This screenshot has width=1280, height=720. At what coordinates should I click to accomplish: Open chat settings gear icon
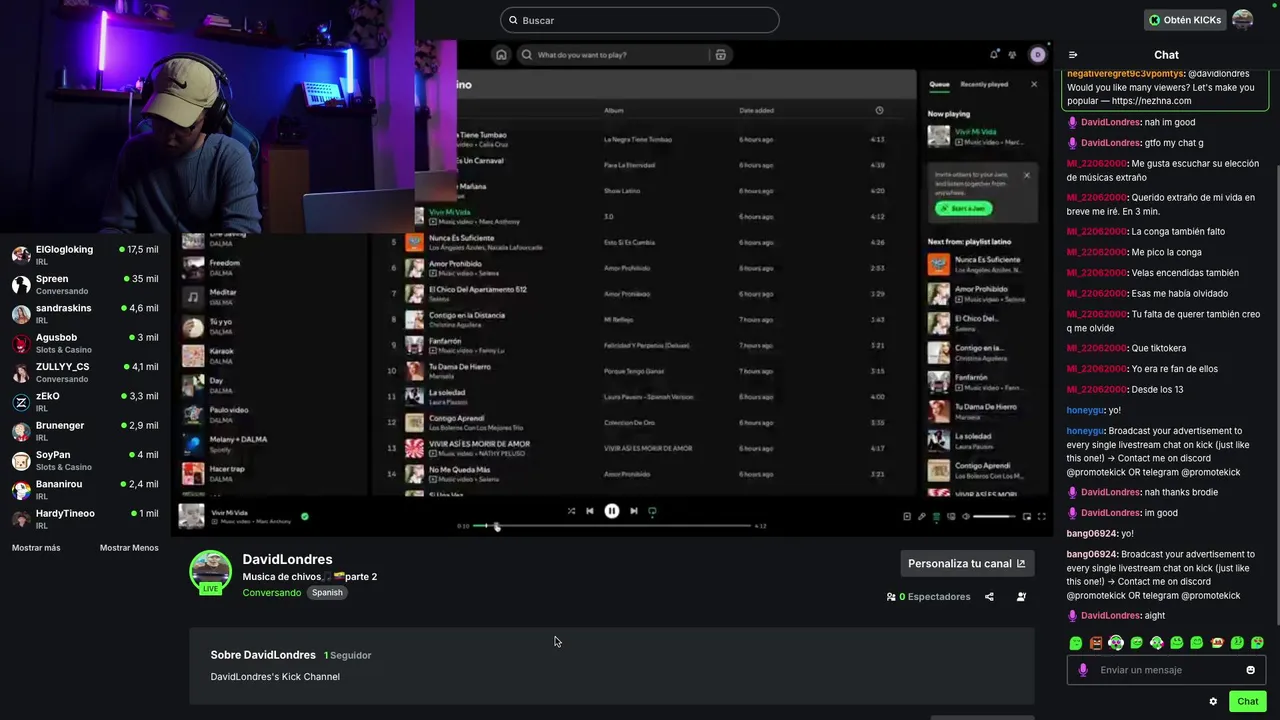coord(1213,702)
